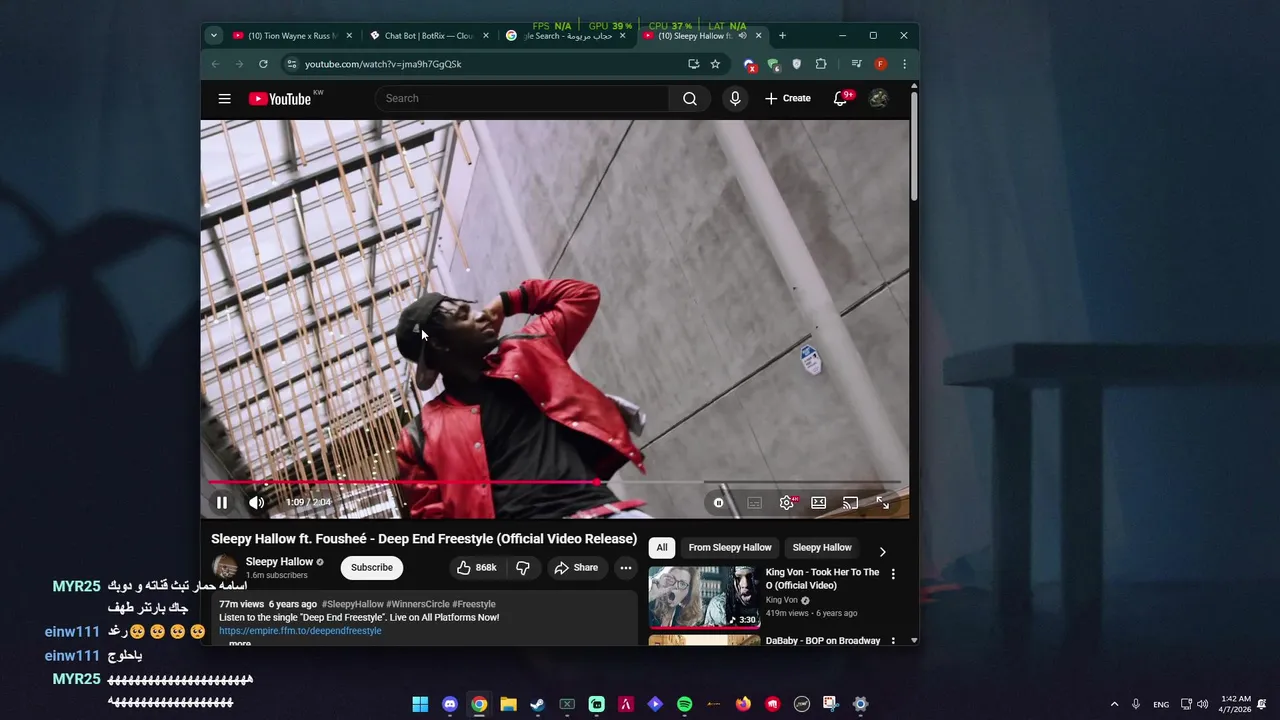The image size is (1280, 720).
Task: Click the search magnifier button
Action: tap(690, 98)
